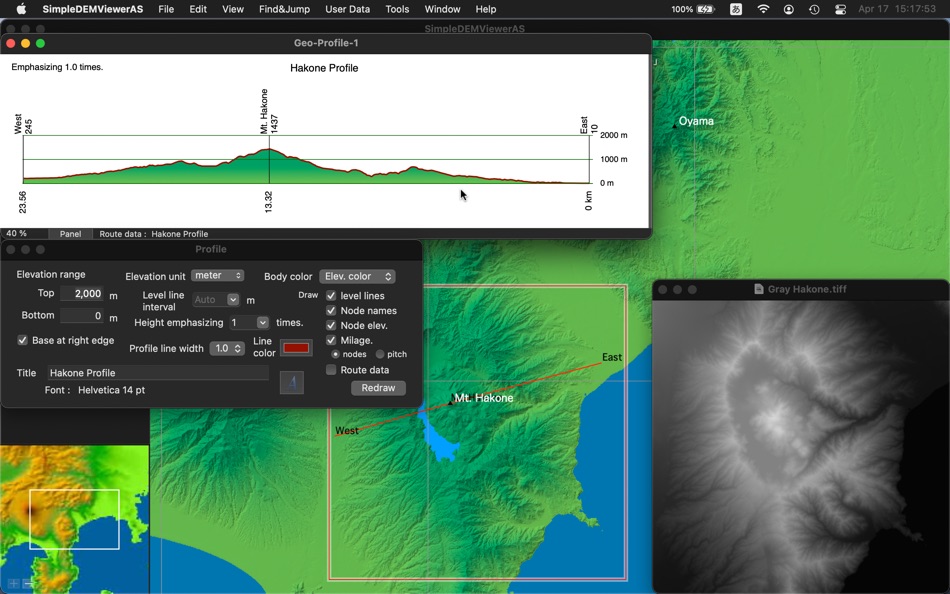Image resolution: width=950 pixels, height=594 pixels.
Task: Click the Font : Helvetica 14 pt text
Action: point(95,390)
